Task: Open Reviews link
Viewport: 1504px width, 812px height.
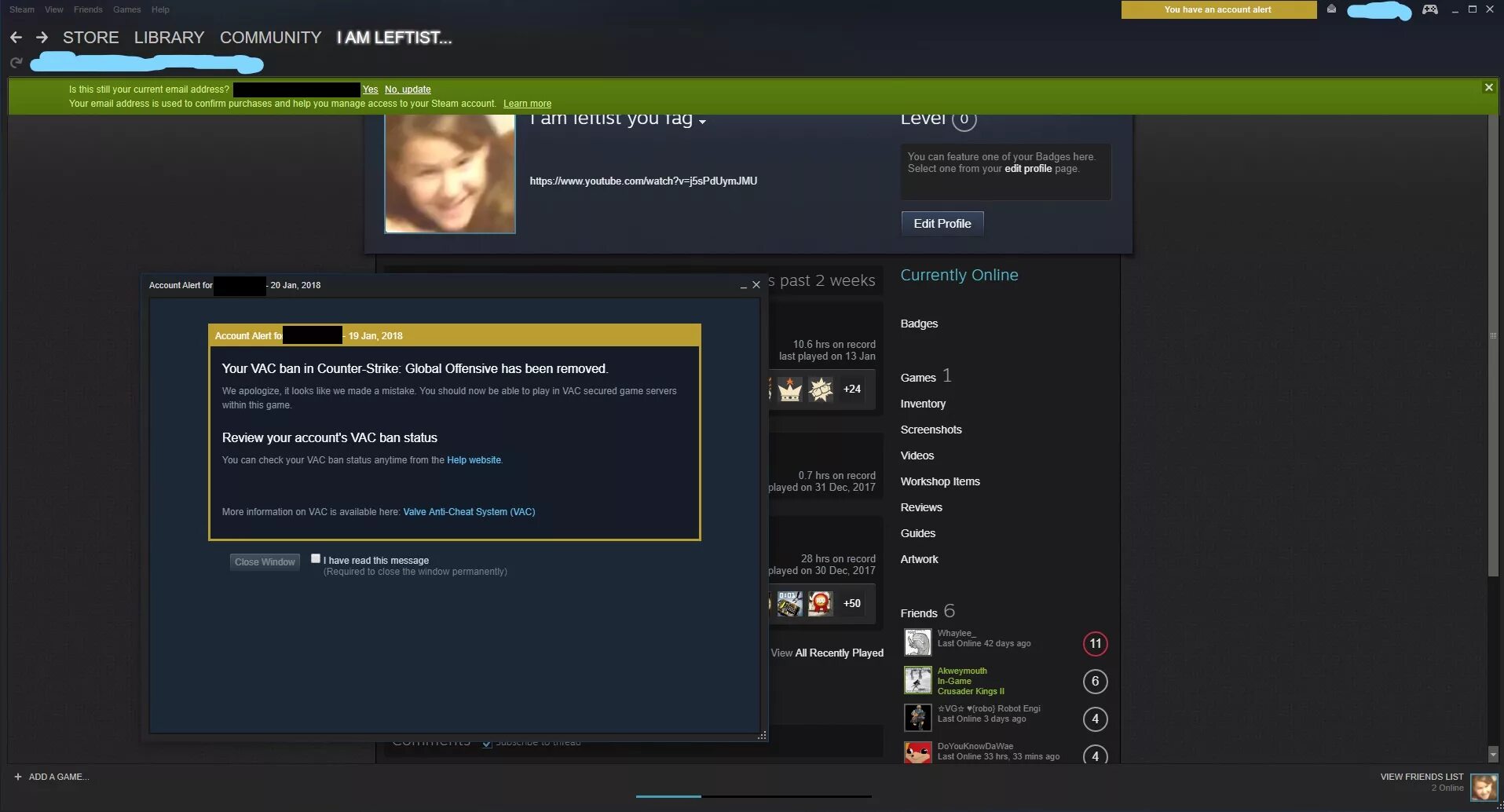Action: (x=921, y=507)
